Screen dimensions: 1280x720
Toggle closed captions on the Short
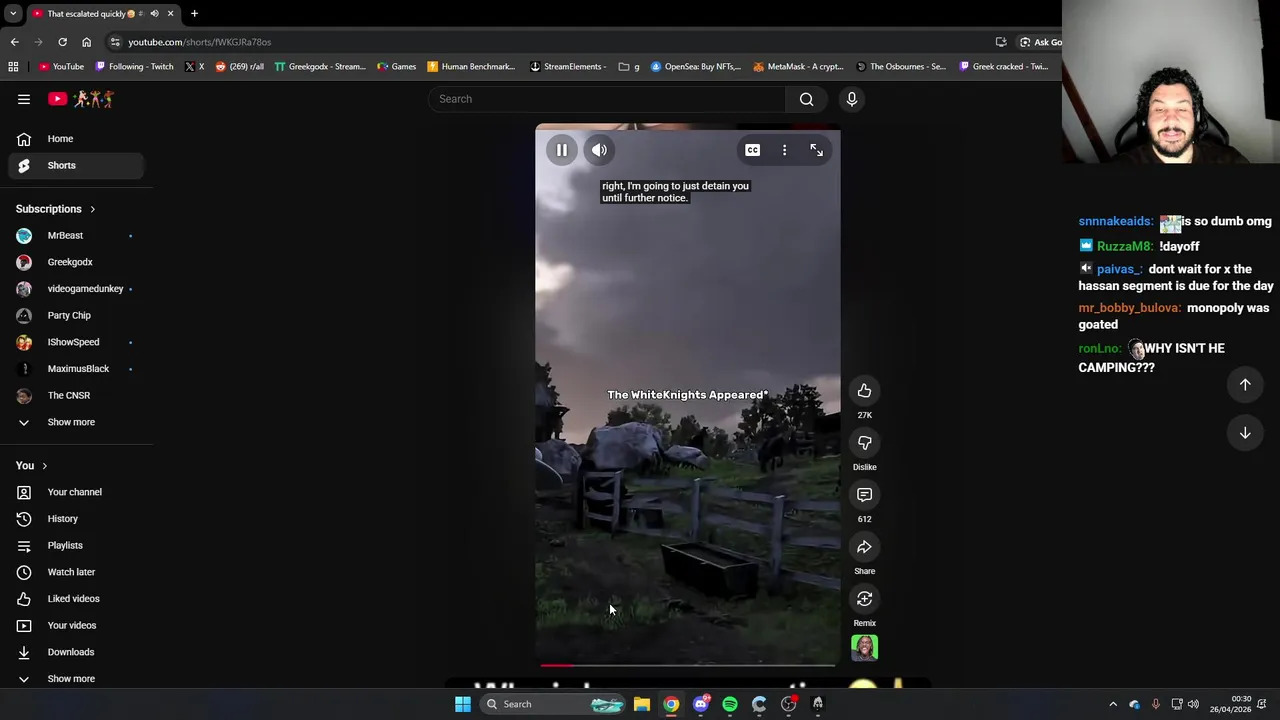point(752,150)
